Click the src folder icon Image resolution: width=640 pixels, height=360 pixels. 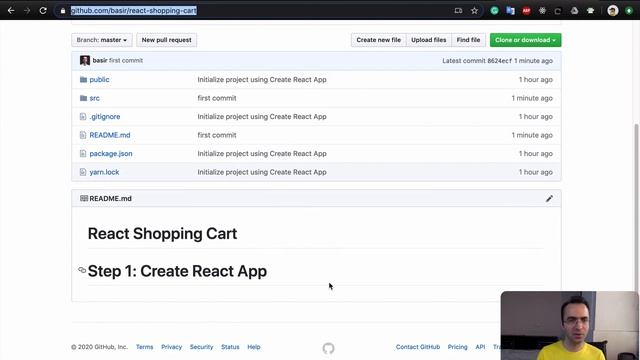pyautogui.click(x=83, y=98)
